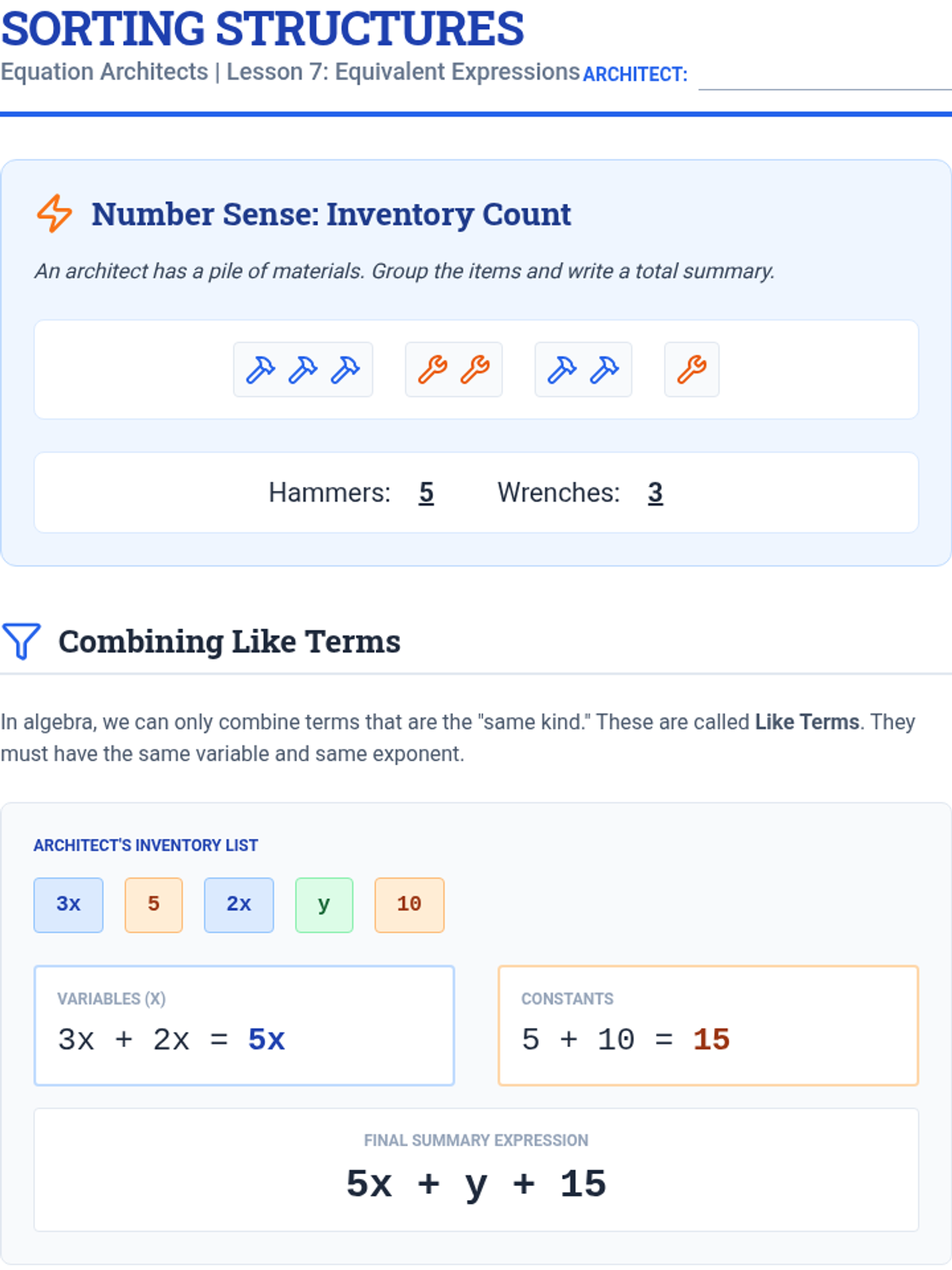Click the final summary expression 5x + y + 15

[476, 1183]
